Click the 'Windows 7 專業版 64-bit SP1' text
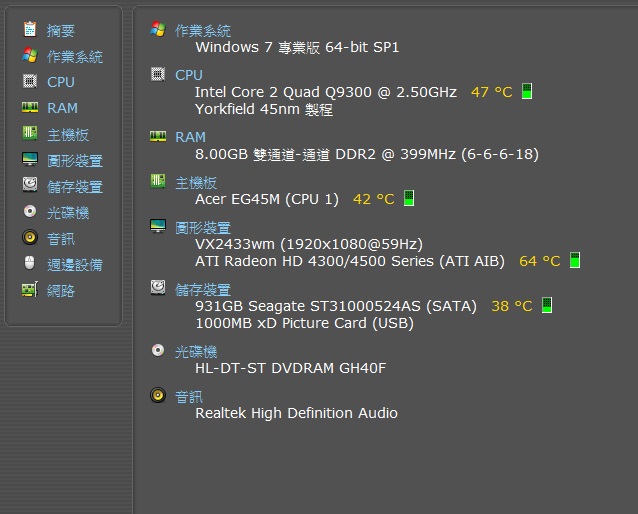This screenshot has height=514, width=638. click(x=297, y=47)
